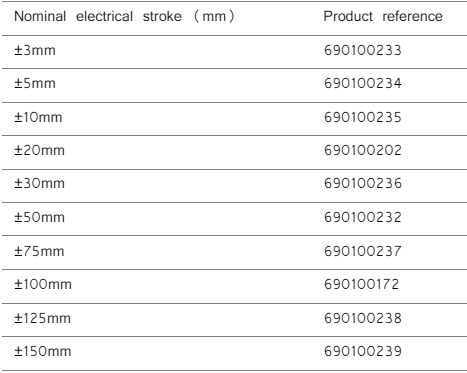This screenshot has height=373, width=467.
Task: Select the ±5mm stroke cell
Action: point(35,83)
